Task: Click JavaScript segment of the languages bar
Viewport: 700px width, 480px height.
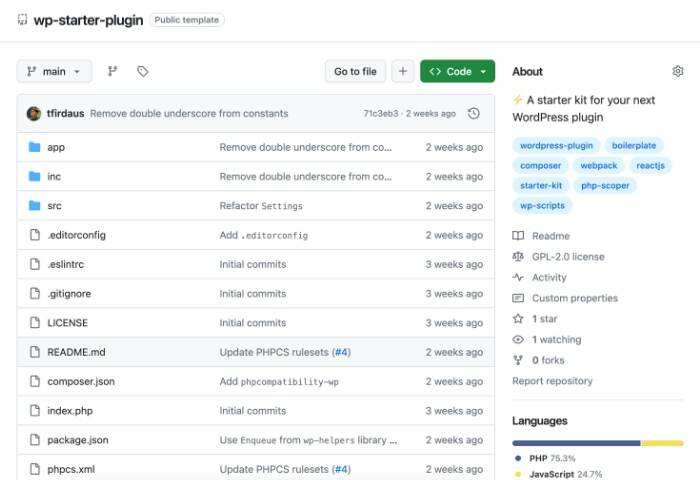Action: tap(662, 443)
